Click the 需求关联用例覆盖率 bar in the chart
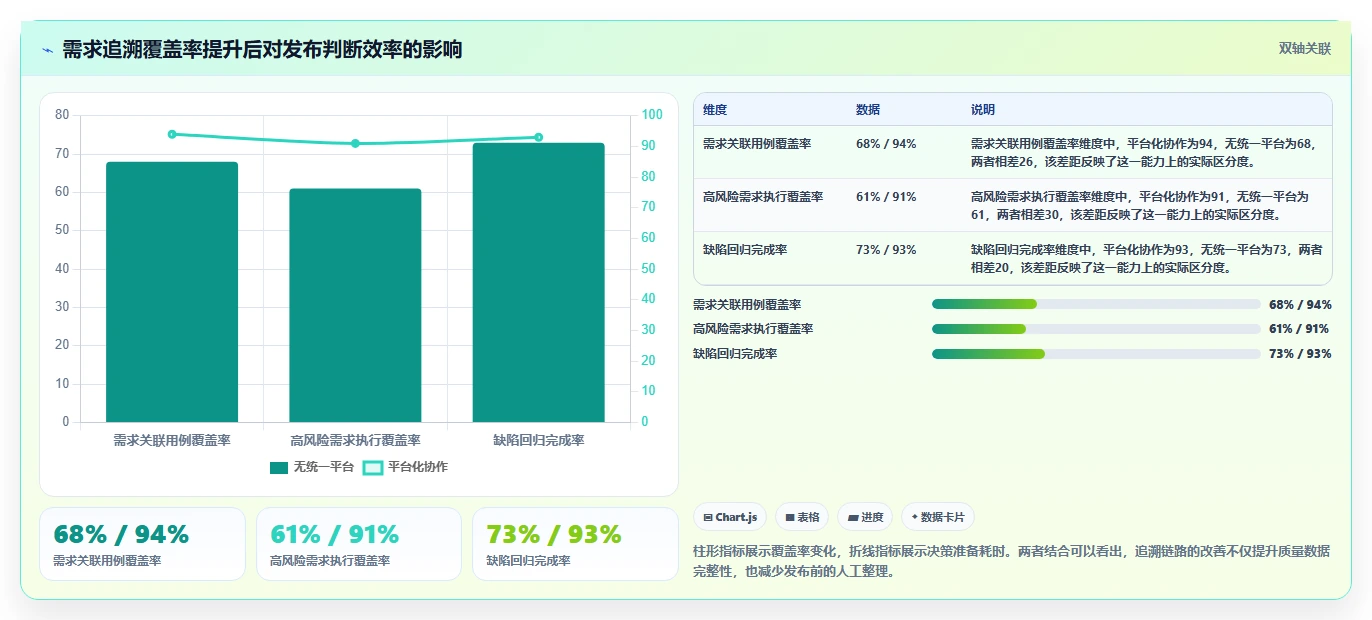Screen dimensions: 1372x620 (x=172, y=292)
